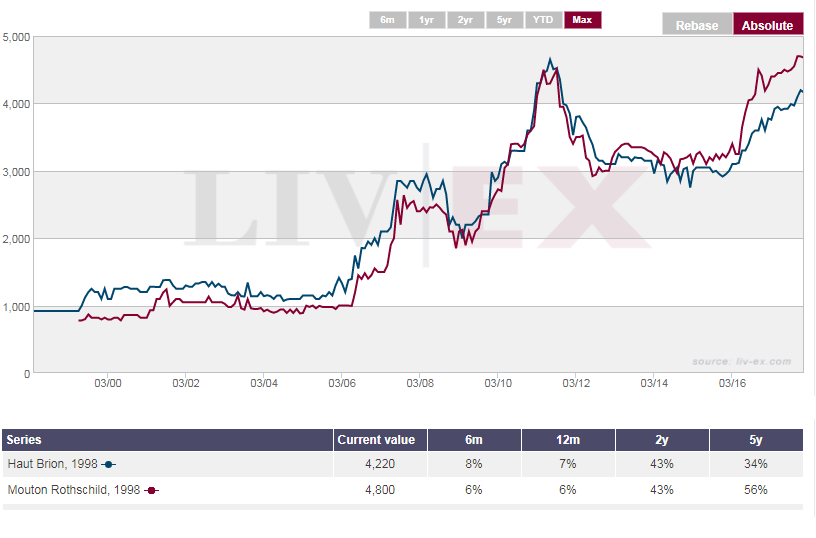Click Haut Brion 6m value 8%
816x538 pixels.
tap(474, 464)
